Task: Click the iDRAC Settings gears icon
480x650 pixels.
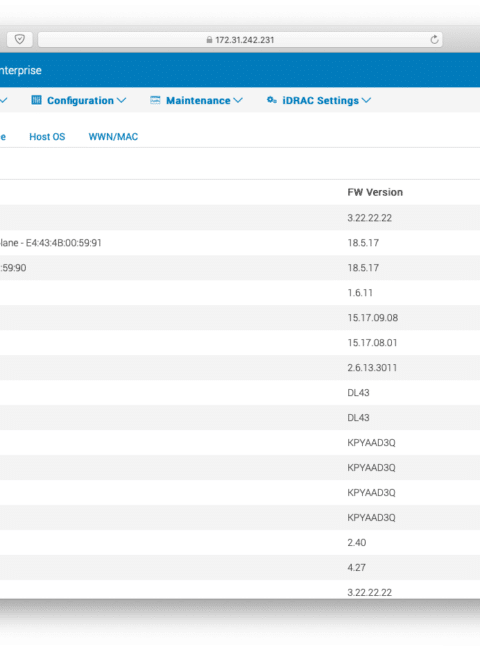Action: (272, 100)
